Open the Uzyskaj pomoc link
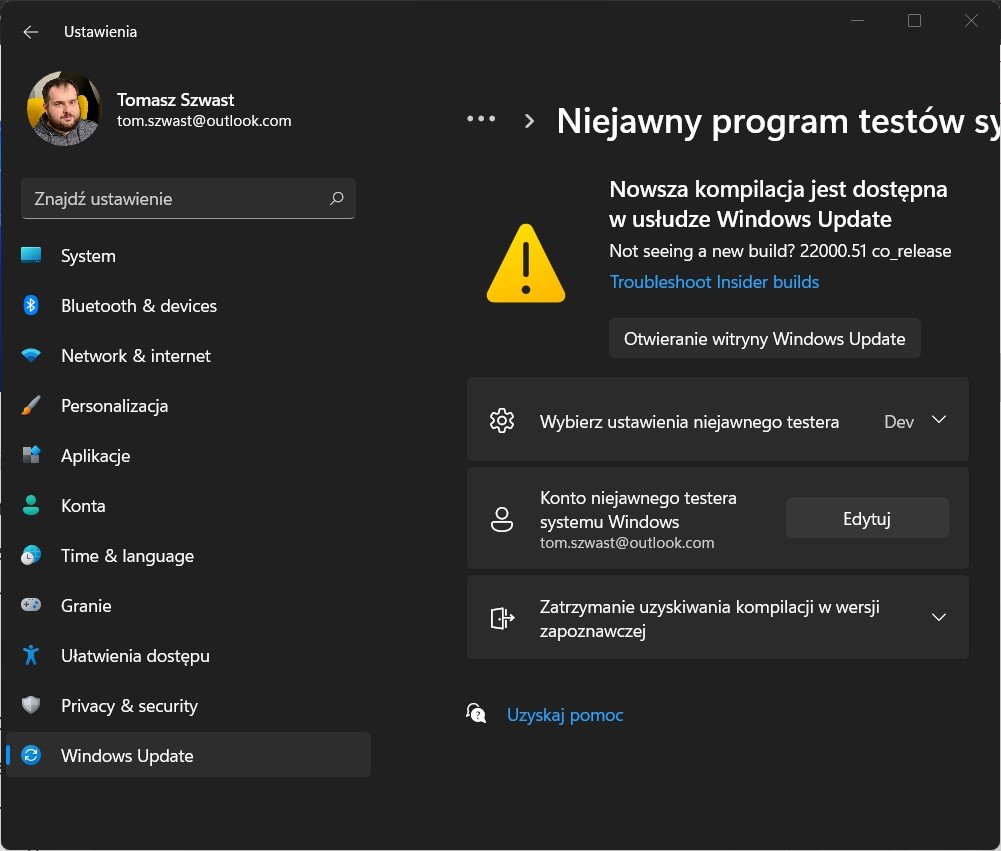This screenshot has width=1001, height=851. click(x=564, y=715)
